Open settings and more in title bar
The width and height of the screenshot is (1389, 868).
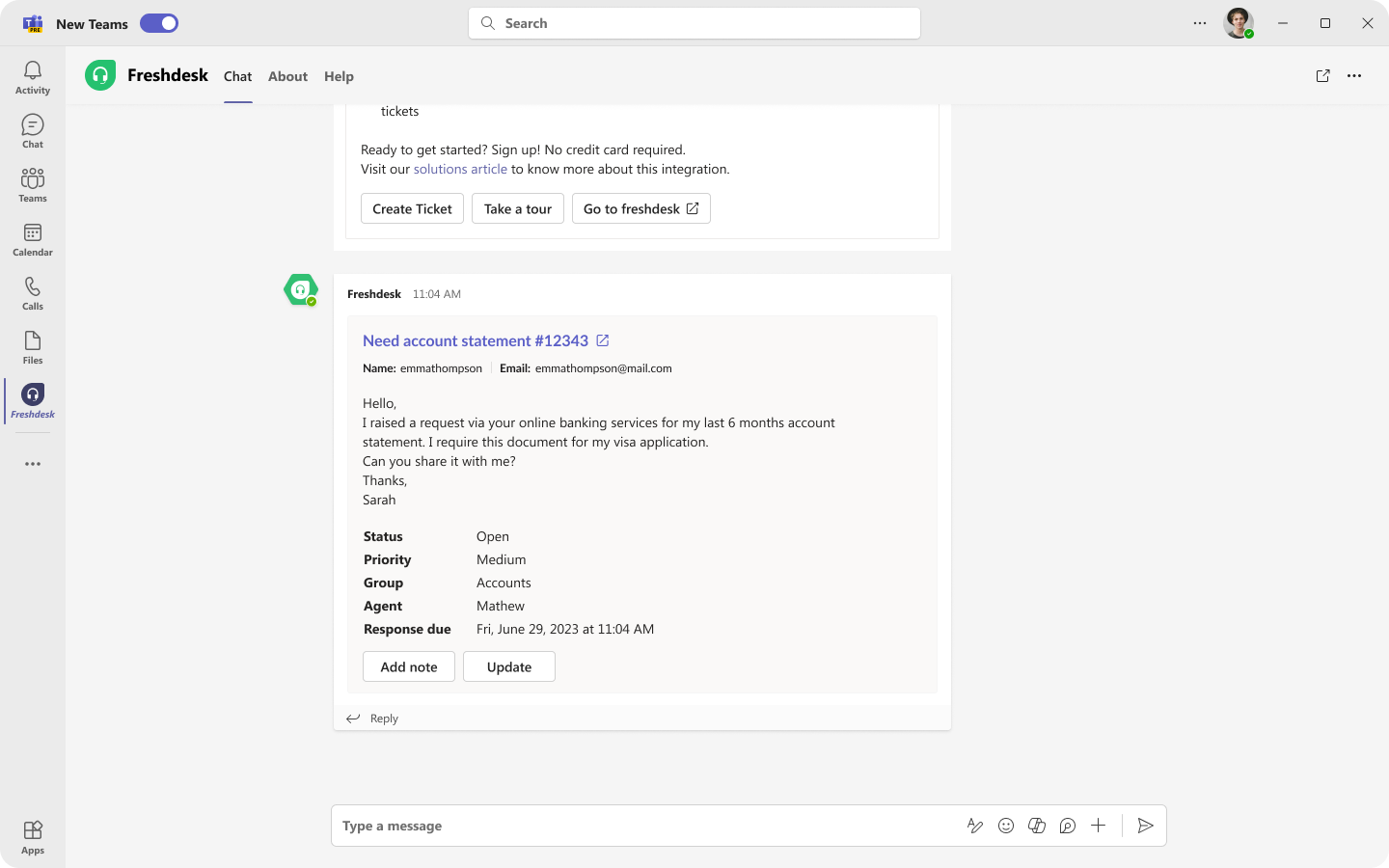pos(1200,23)
